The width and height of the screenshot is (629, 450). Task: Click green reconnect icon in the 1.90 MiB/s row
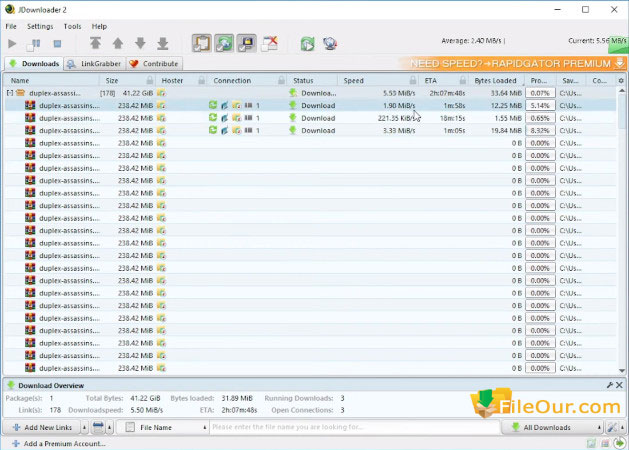pos(213,105)
